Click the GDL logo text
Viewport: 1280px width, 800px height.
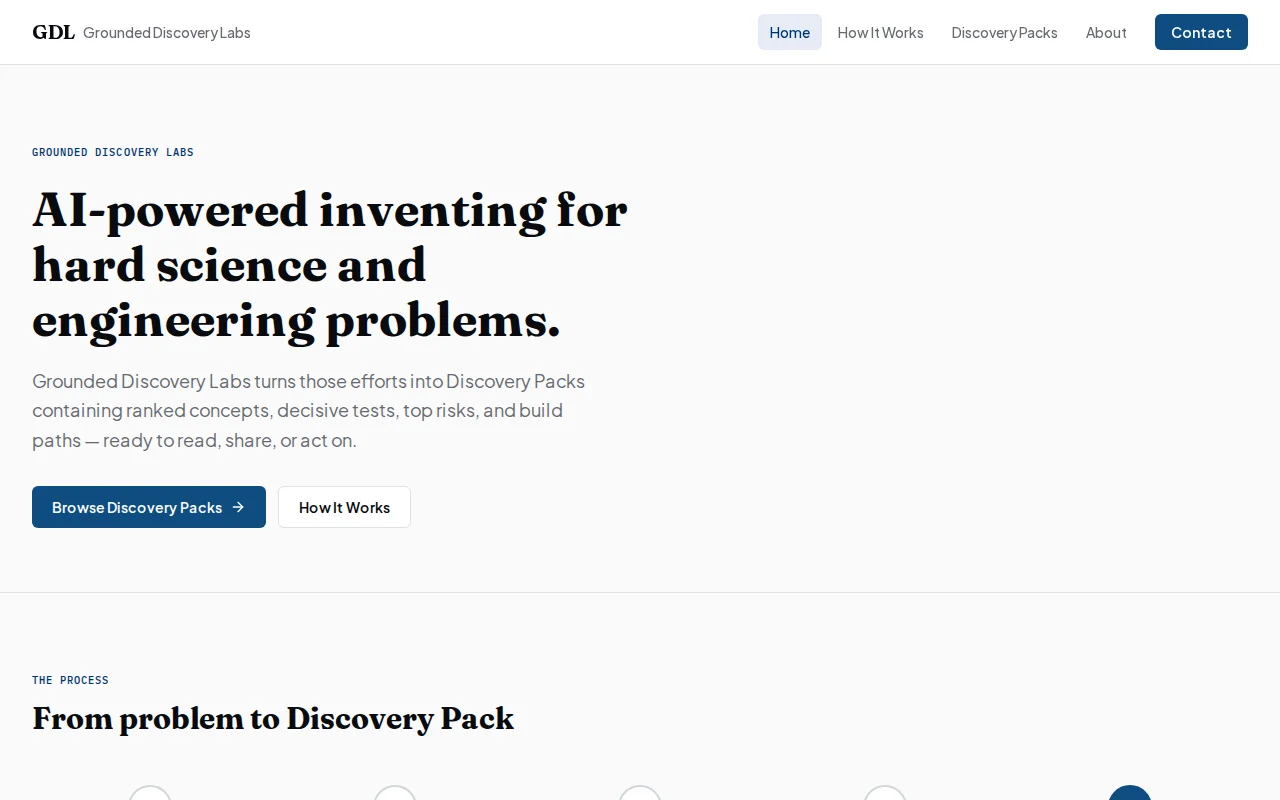coord(53,32)
